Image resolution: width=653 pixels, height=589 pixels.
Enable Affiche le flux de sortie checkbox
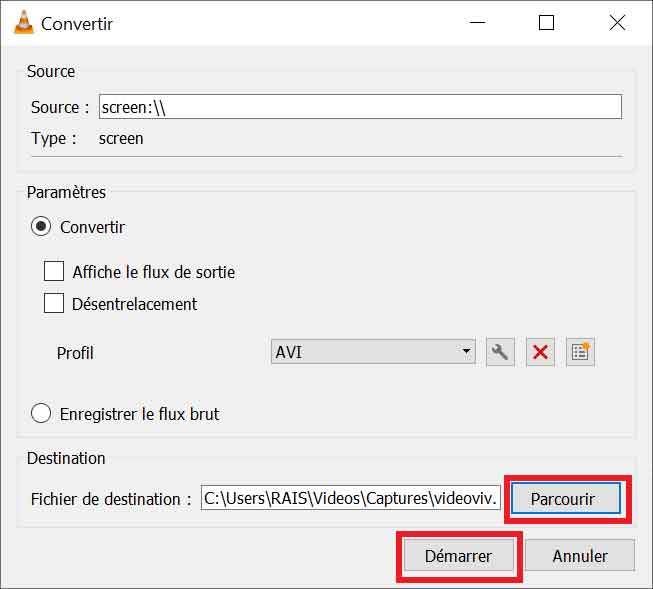(54, 272)
